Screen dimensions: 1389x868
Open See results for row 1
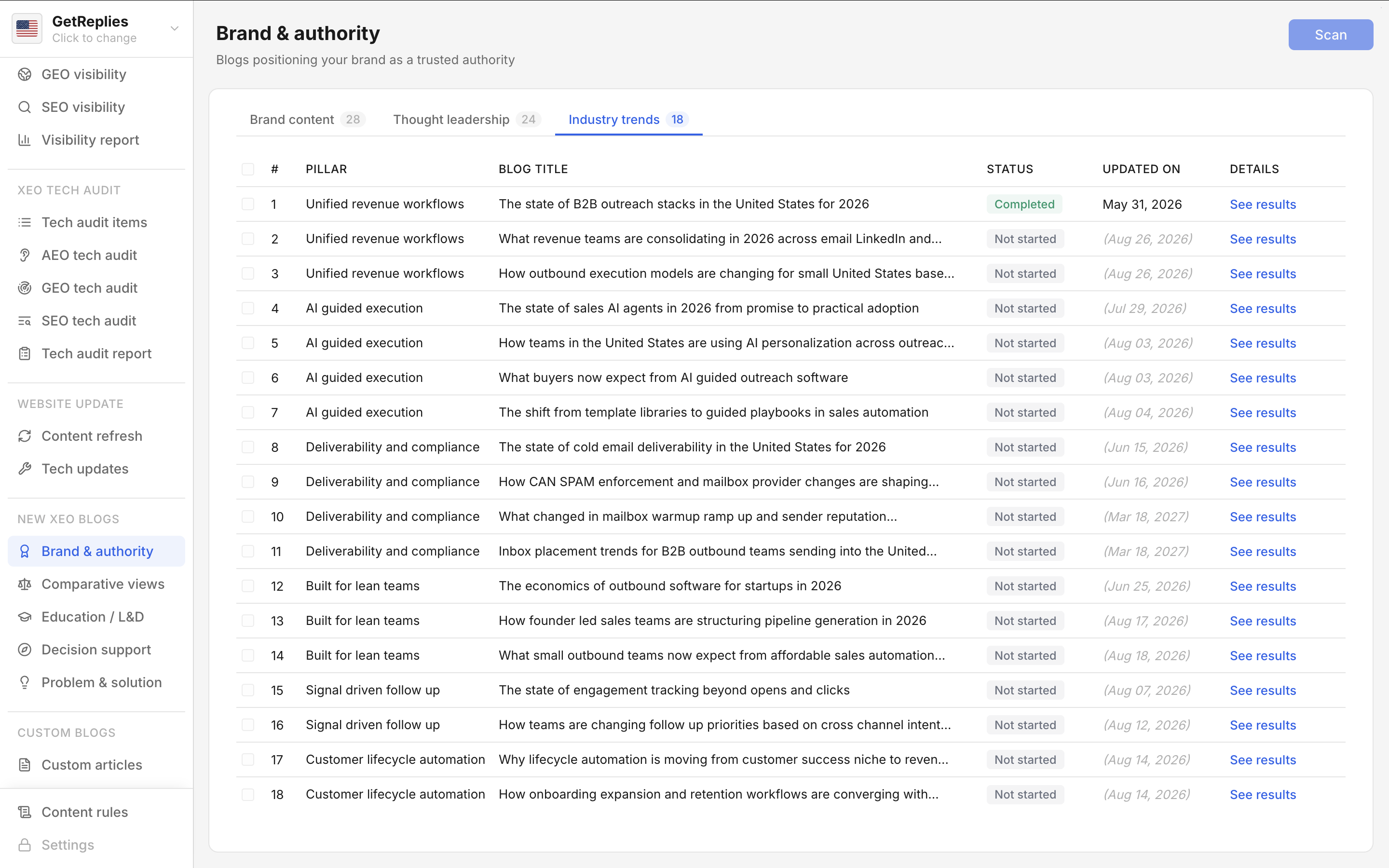click(x=1263, y=205)
